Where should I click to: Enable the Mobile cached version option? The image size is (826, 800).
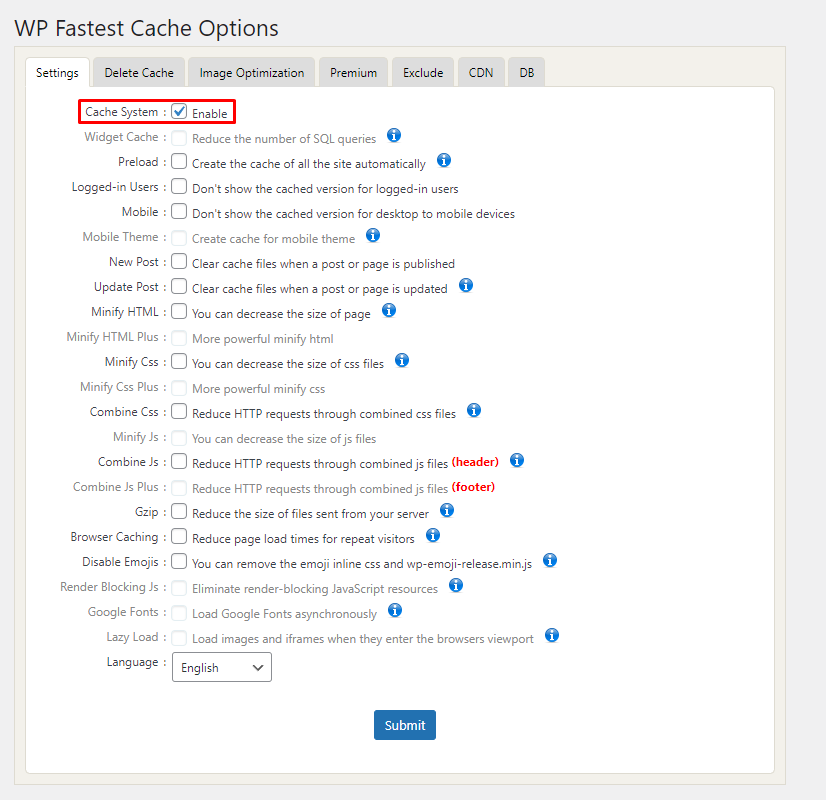[x=177, y=211]
